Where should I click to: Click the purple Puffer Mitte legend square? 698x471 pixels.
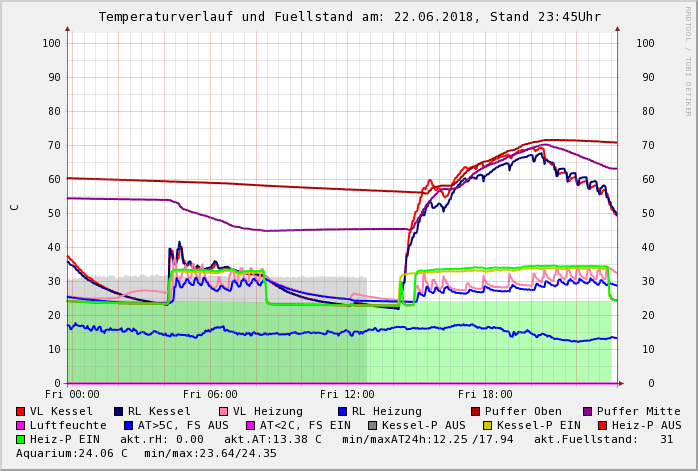(x=588, y=411)
